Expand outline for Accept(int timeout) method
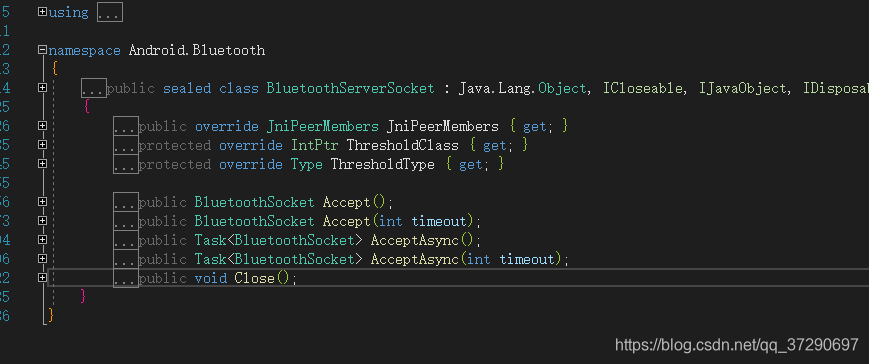The height and width of the screenshot is (364, 869). [x=43, y=221]
